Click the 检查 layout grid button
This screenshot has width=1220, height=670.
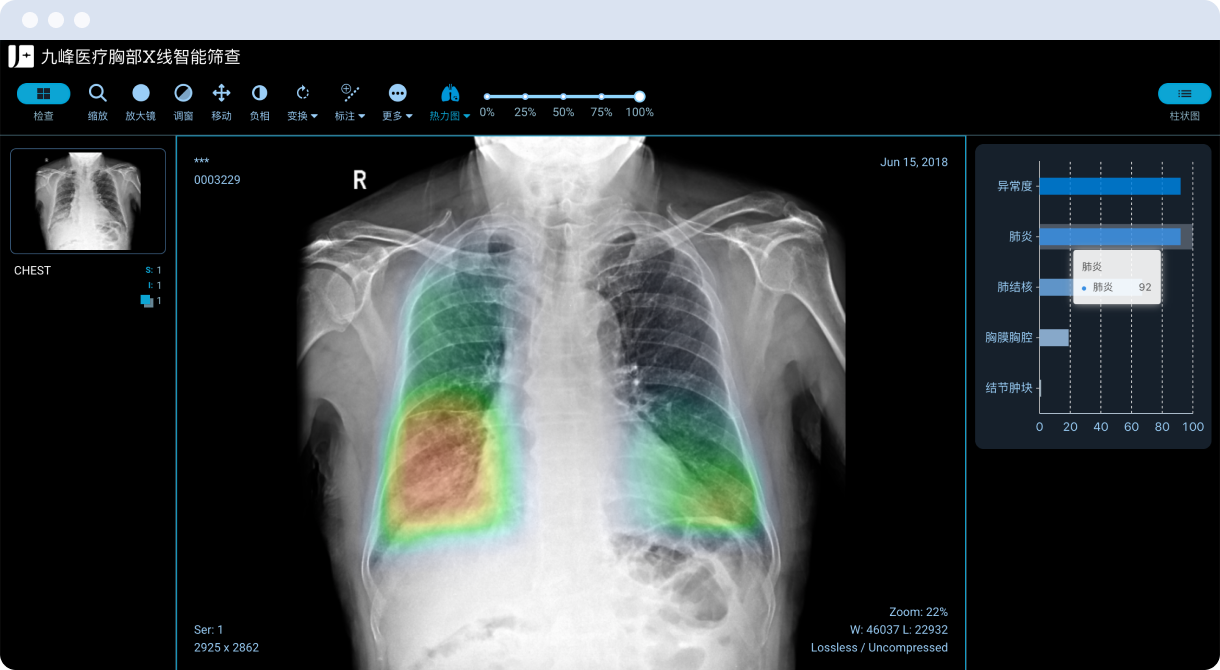pyautogui.click(x=43, y=94)
